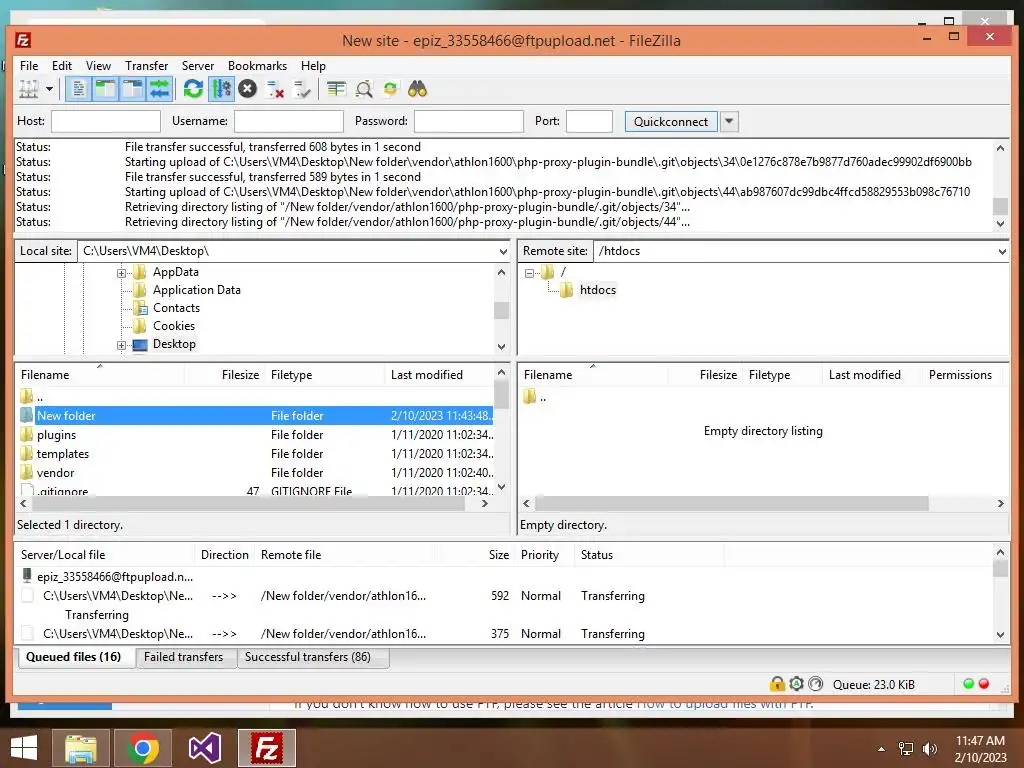1024x768 pixels.
Task: Open the Edit menu
Action: [62, 66]
